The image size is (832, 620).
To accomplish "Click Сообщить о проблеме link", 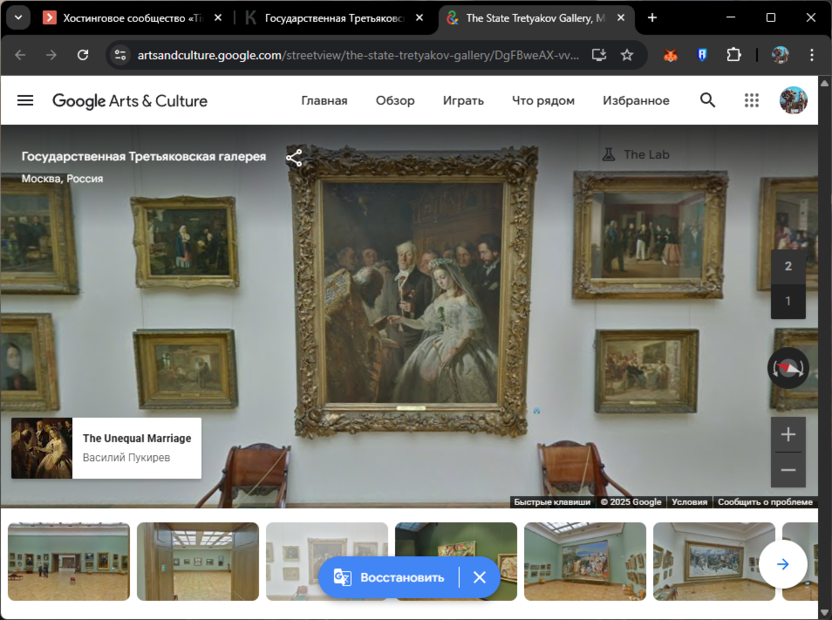I will click(765, 502).
